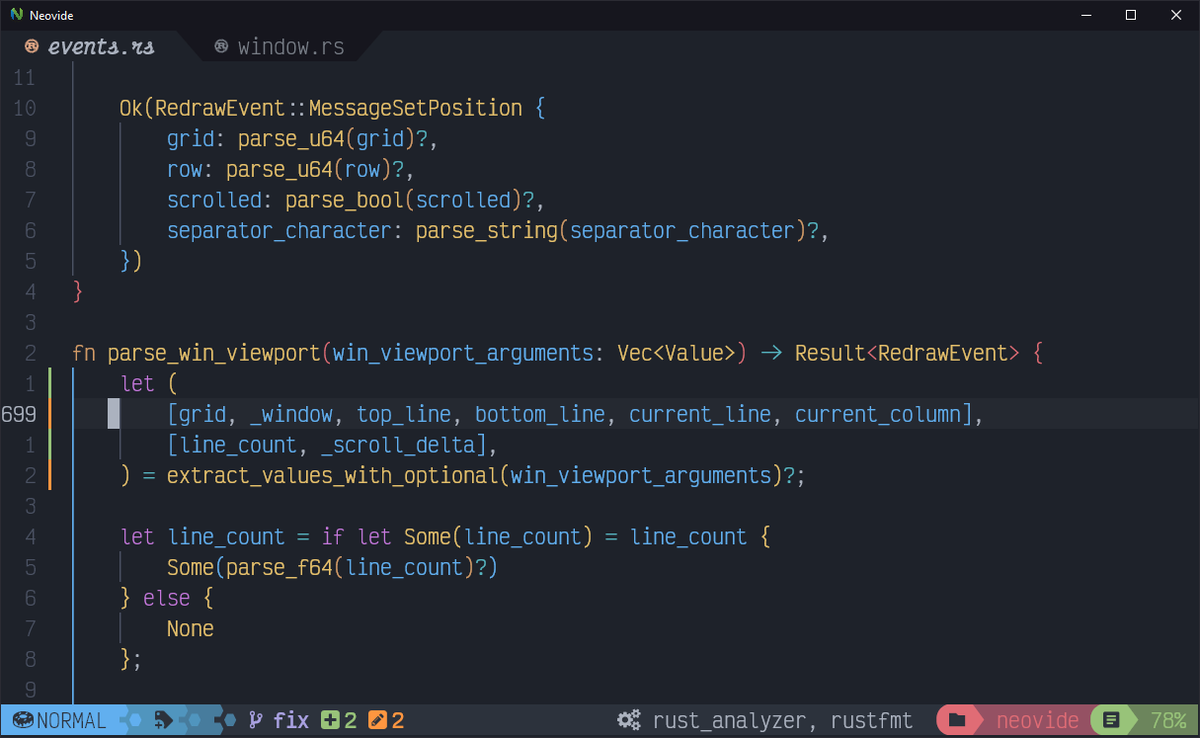Click the 'fix' branch name in the statusline

coord(290,719)
